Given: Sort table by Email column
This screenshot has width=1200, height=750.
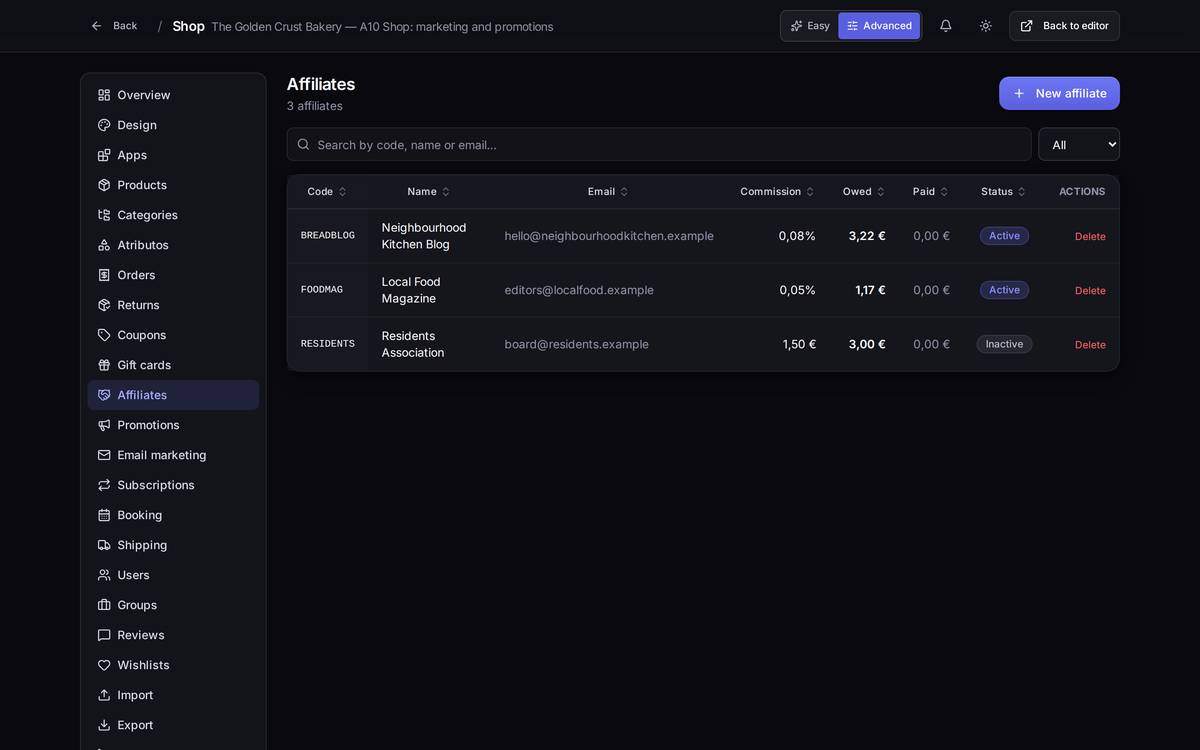Looking at the screenshot, I should pyautogui.click(x=608, y=192).
